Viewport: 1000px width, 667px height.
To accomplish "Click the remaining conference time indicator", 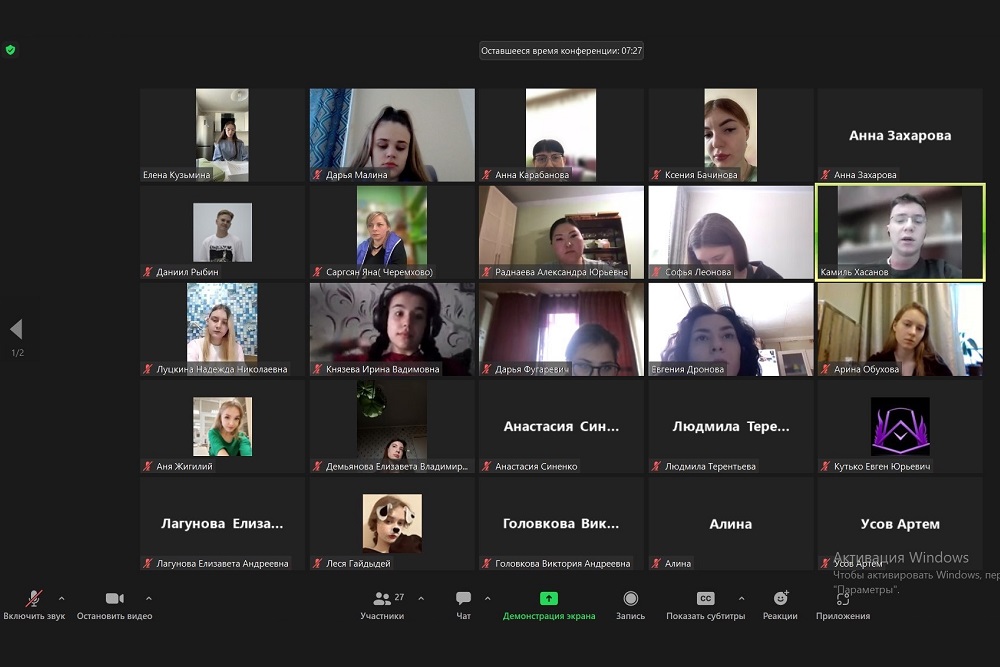I will (x=561, y=50).
